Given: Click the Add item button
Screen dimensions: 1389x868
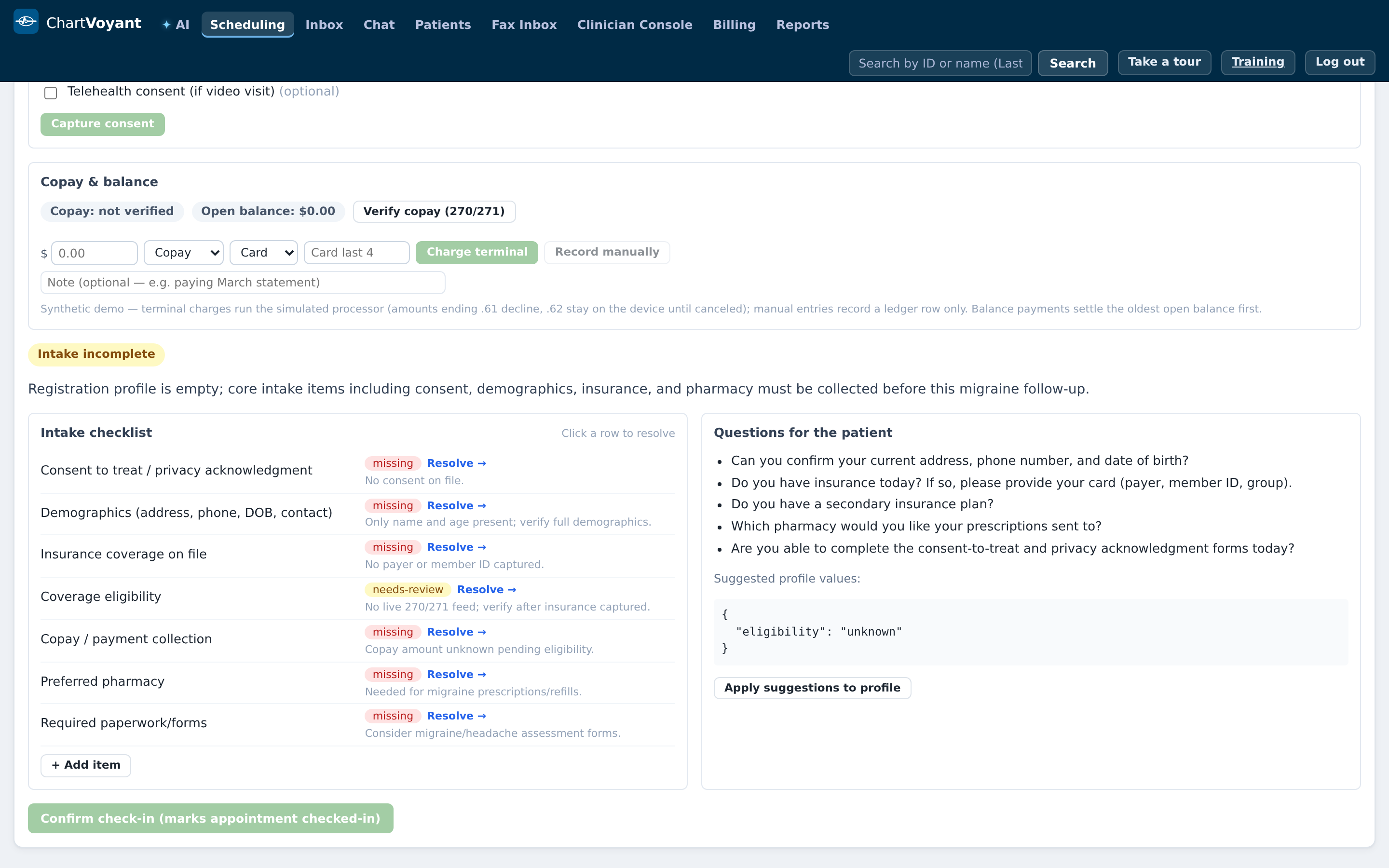Looking at the screenshot, I should pyautogui.click(x=85, y=765).
